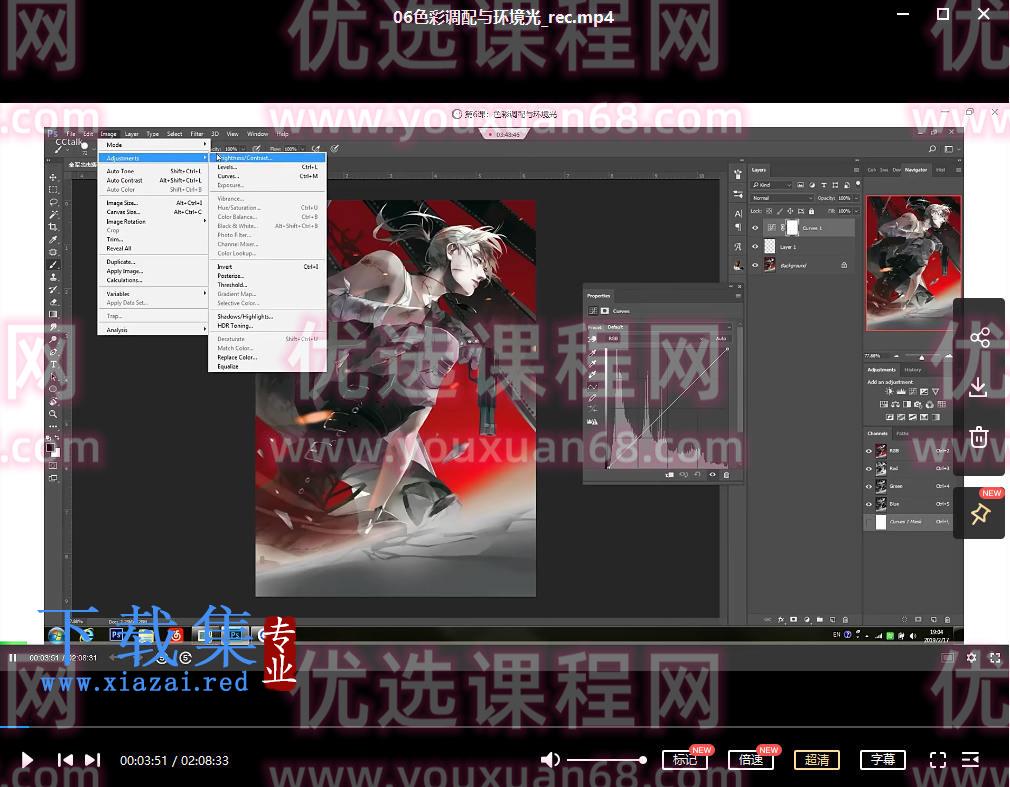Enter fullscreen mode in the player
The width and height of the screenshot is (1010, 787).
click(x=938, y=760)
